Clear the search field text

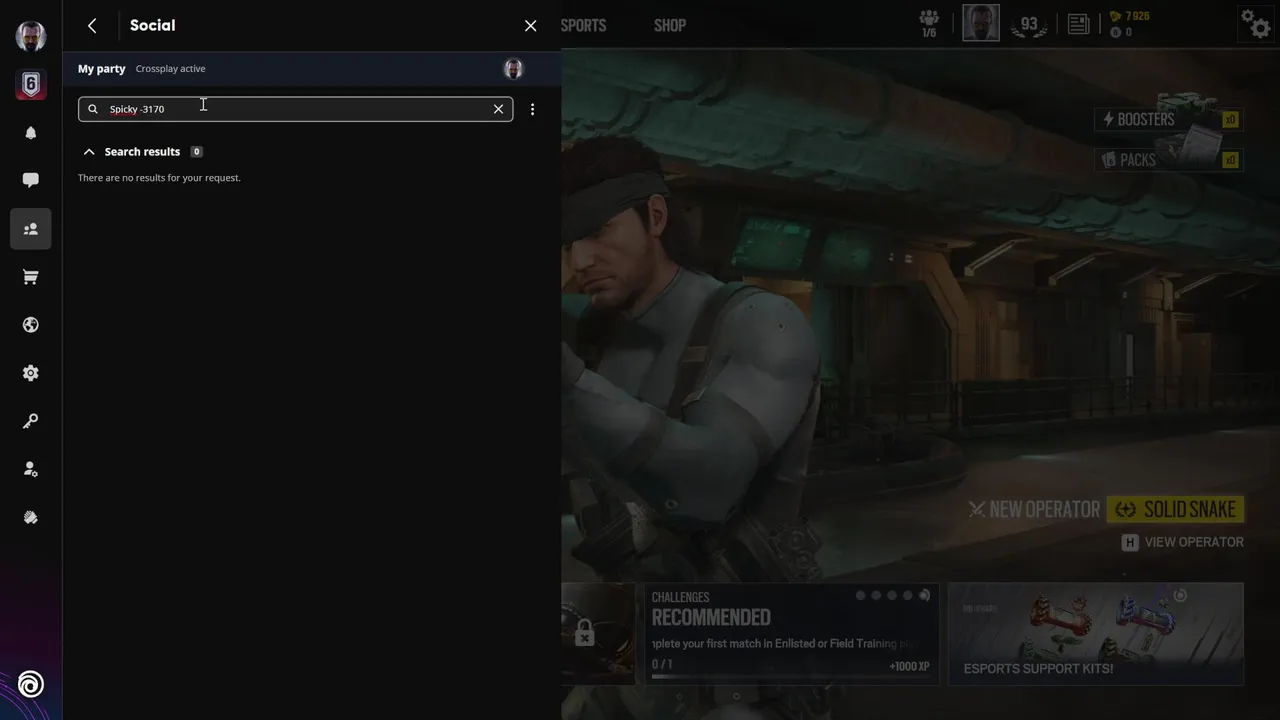[x=498, y=109]
